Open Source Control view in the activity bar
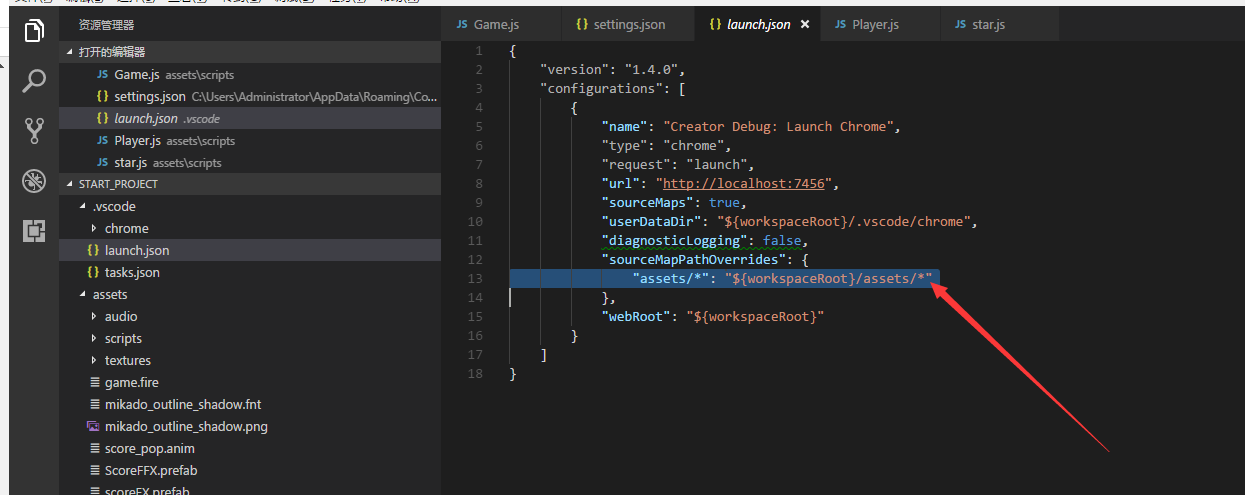1245x495 pixels. point(34,130)
